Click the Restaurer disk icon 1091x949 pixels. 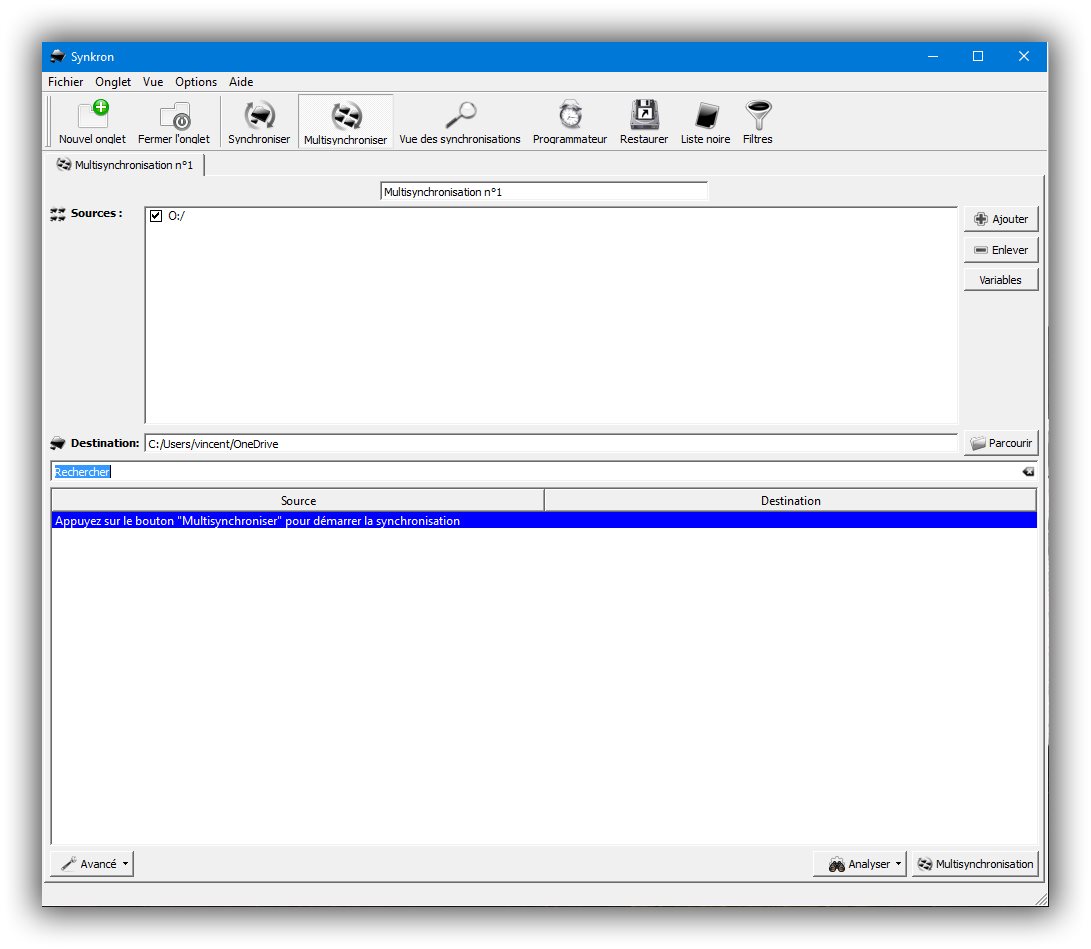[x=643, y=116]
